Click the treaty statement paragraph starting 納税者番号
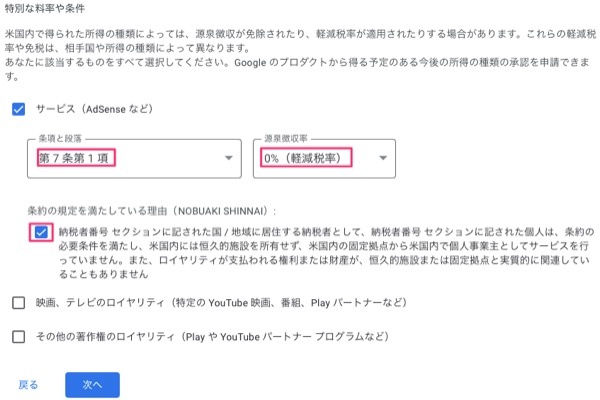The image size is (600, 400). tap(326, 253)
